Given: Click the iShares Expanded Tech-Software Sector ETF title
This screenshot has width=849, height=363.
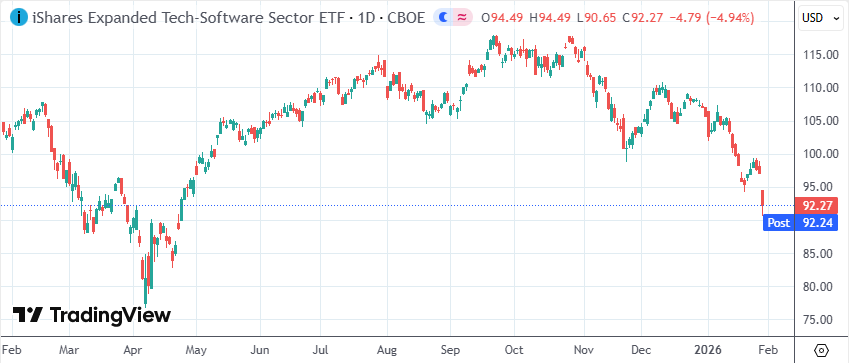Looking at the screenshot, I should point(187,18).
